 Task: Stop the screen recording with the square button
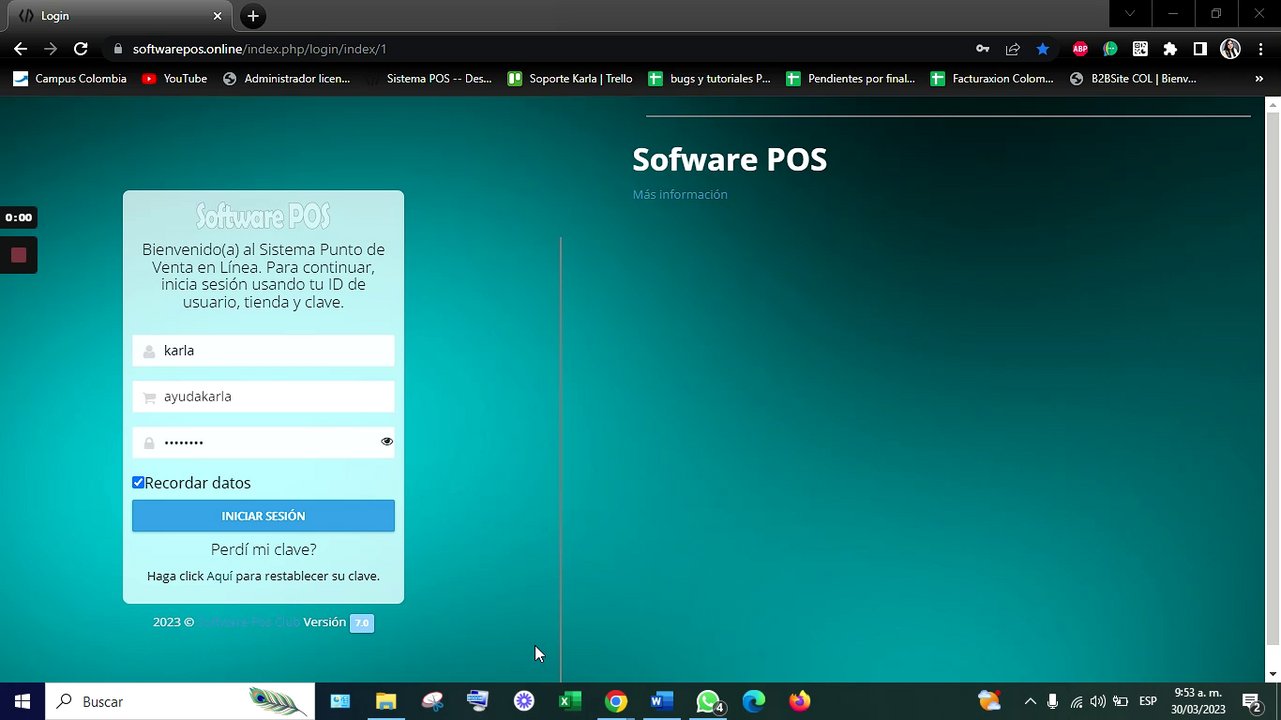(x=18, y=255)
